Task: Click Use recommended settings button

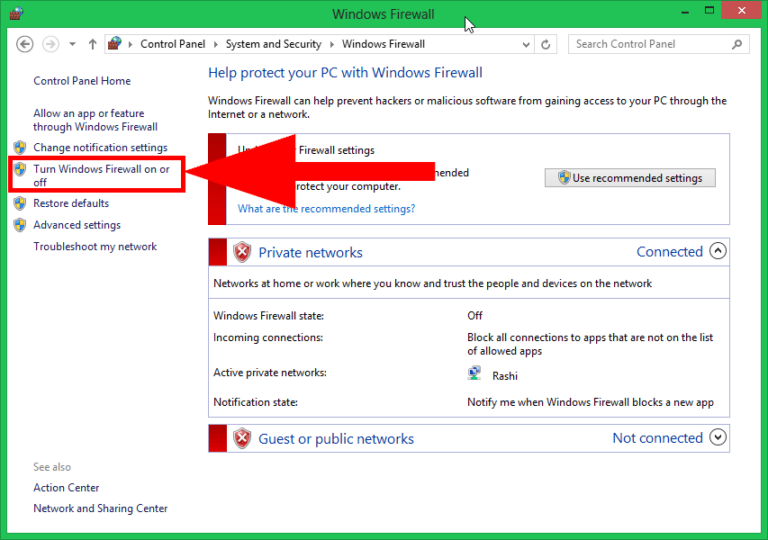Action: (630, 178)
